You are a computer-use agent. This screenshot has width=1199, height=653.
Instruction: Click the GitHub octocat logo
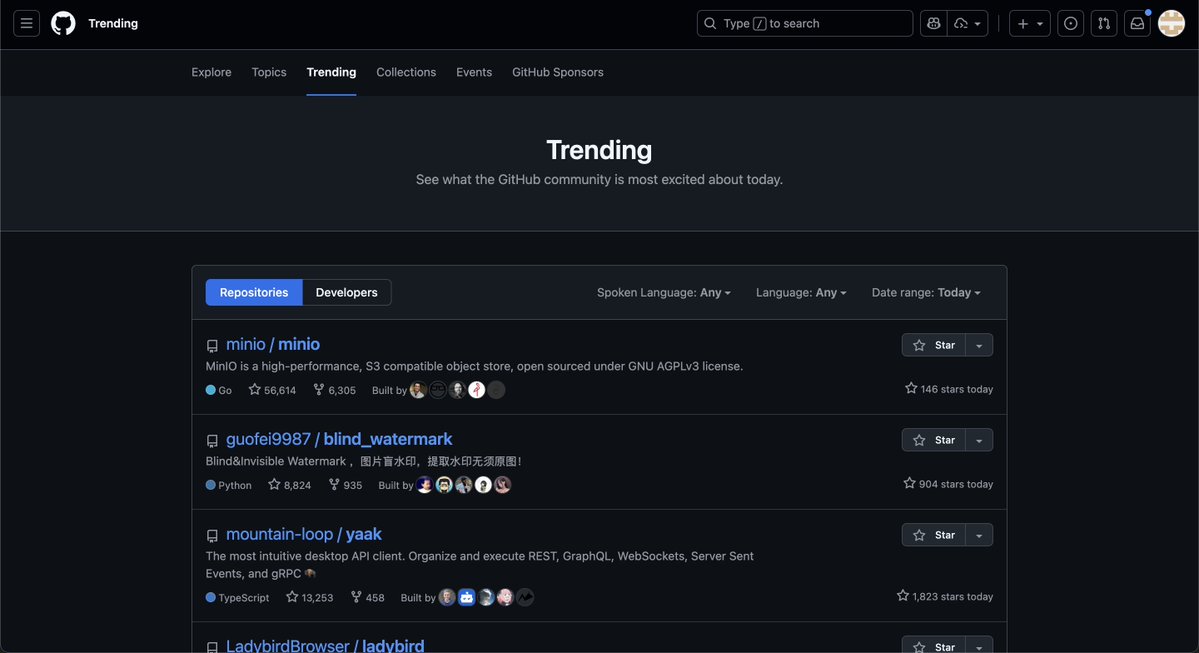tap(63, 24)
